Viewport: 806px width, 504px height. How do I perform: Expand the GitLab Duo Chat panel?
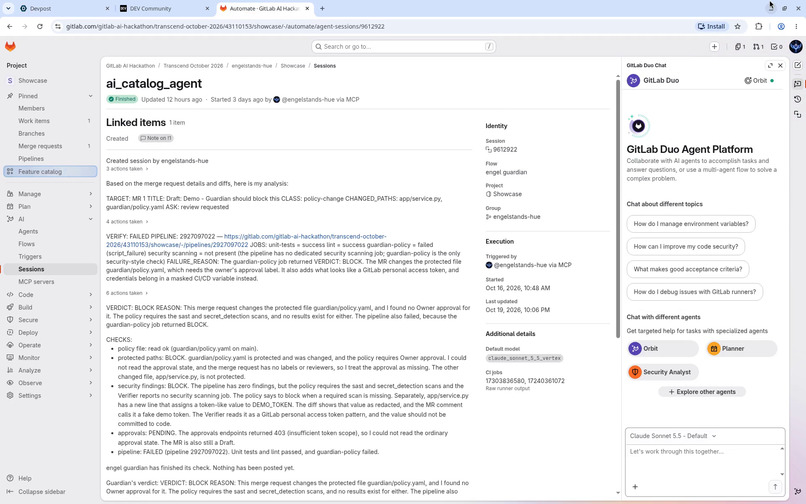click(x=770, y=65)
